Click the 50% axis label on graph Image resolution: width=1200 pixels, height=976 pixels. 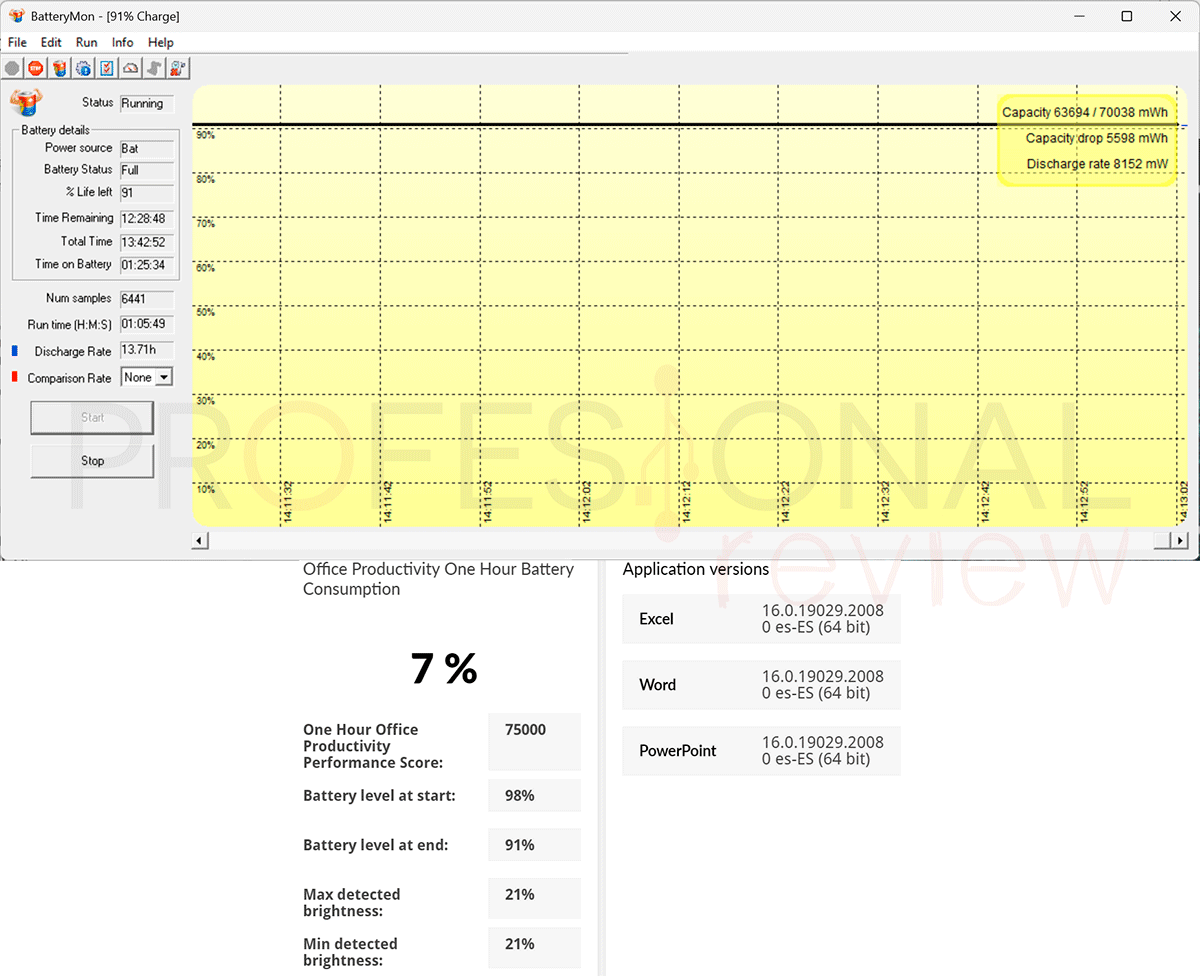205,312
